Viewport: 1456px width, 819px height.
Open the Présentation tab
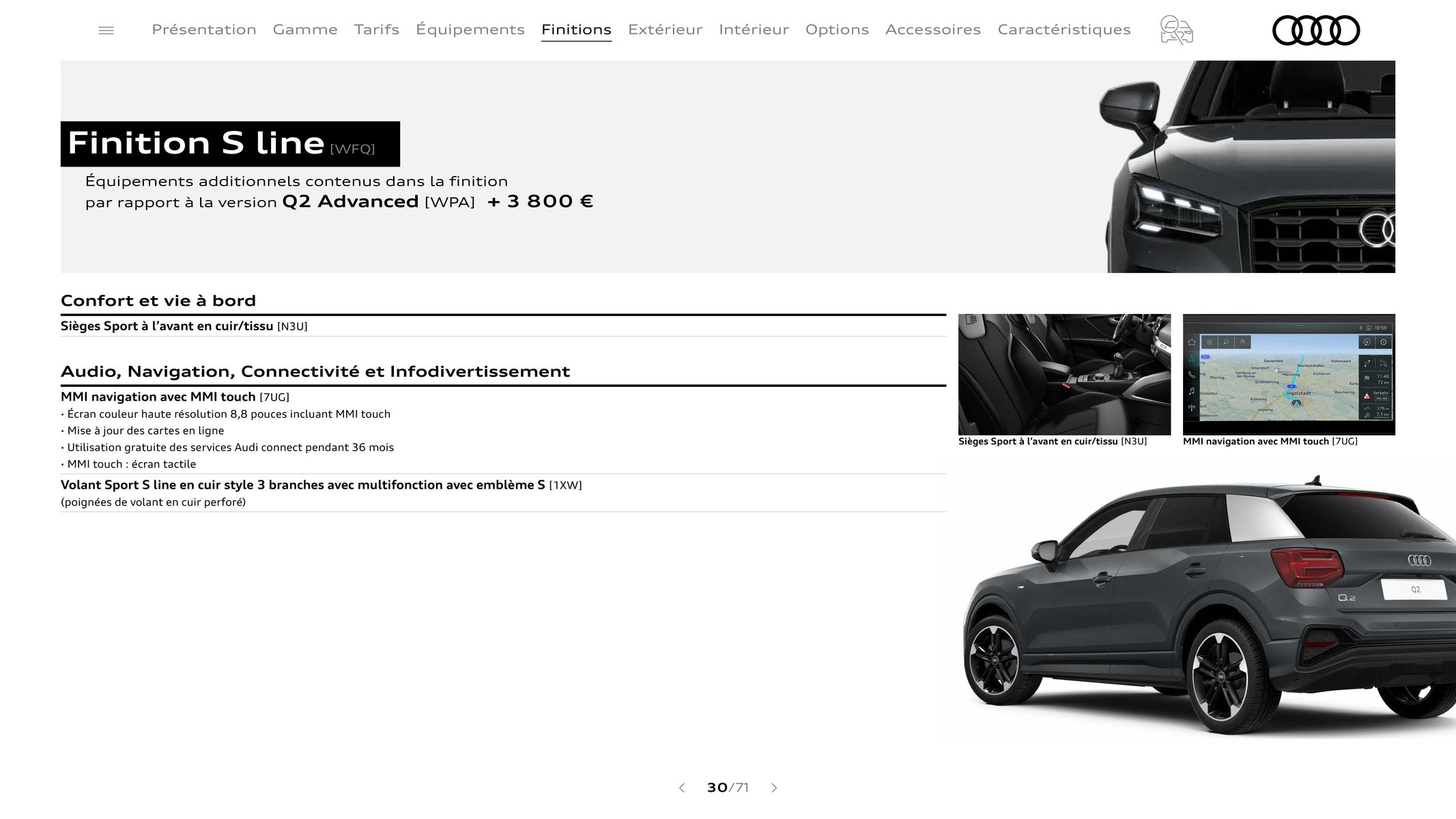(204, 29)
